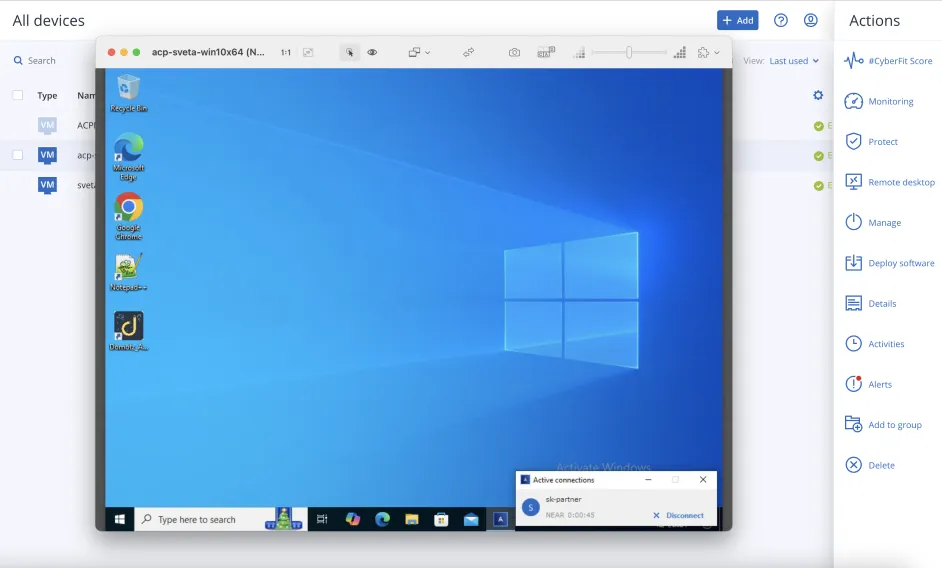The image size is (942, 568).
Task: Click the control mode cursor icon
Action: 349,52
